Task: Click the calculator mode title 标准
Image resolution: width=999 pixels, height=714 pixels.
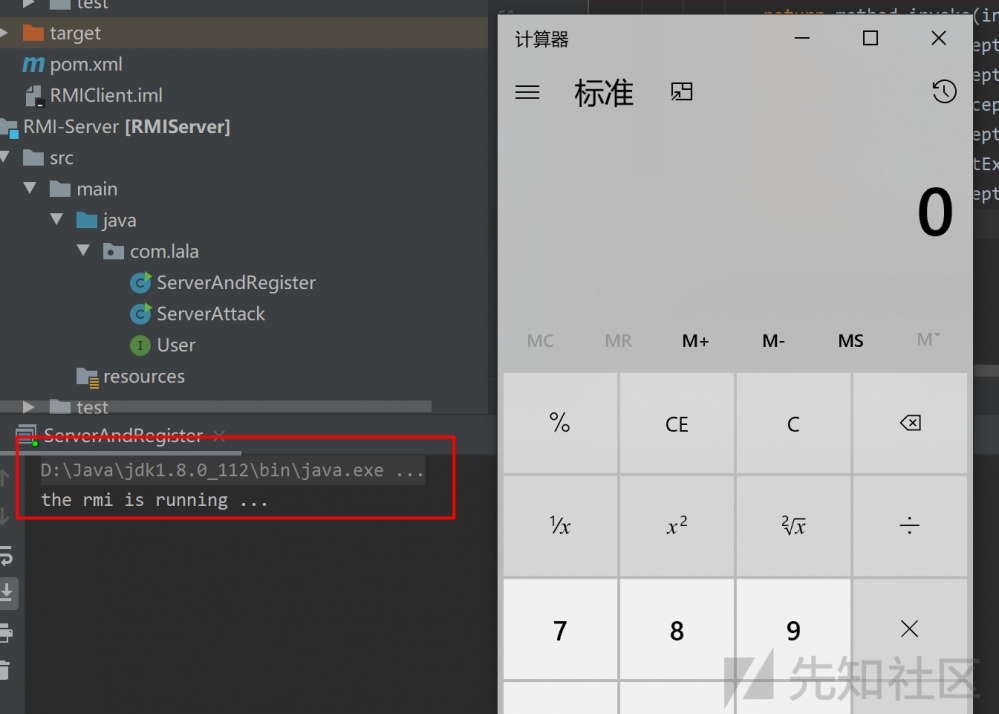Action: pyautogui.click(x=604, y=93)
